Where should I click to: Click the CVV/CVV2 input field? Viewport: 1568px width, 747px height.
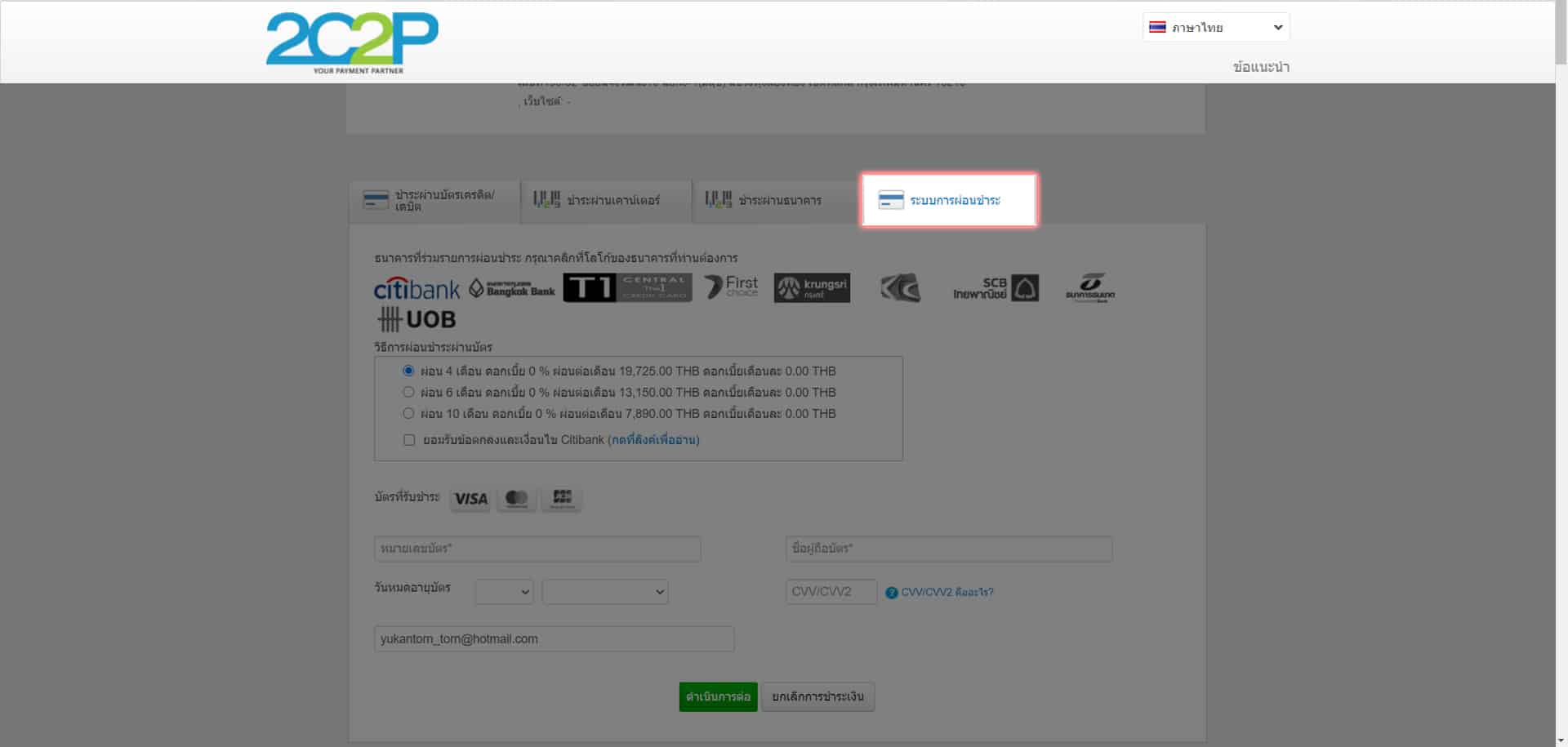pyautogui.click(x=831, y=592)
